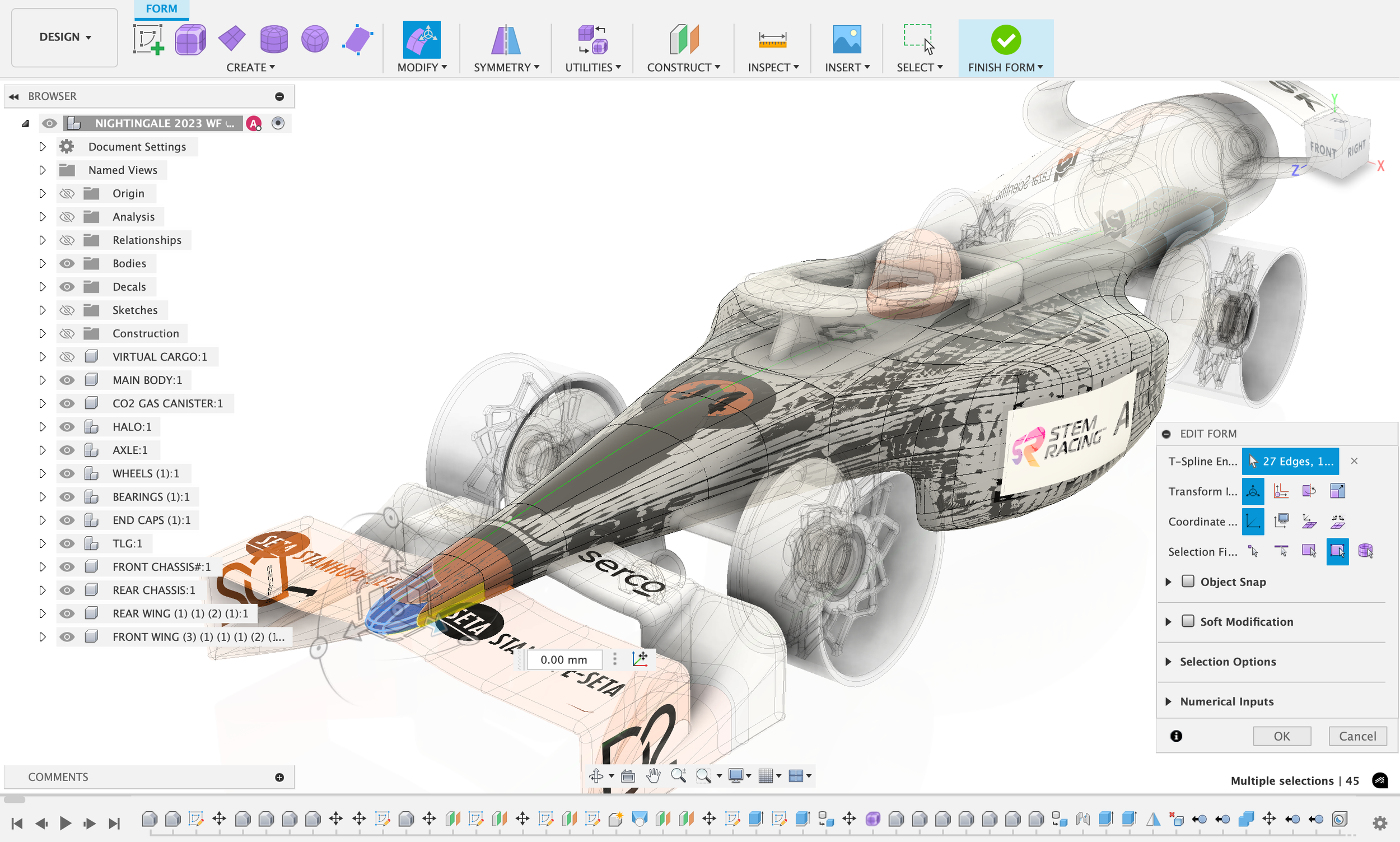This screenshot has width=1400, height=842.
Task: Click the Insert image icon
Action: point(847,40)
